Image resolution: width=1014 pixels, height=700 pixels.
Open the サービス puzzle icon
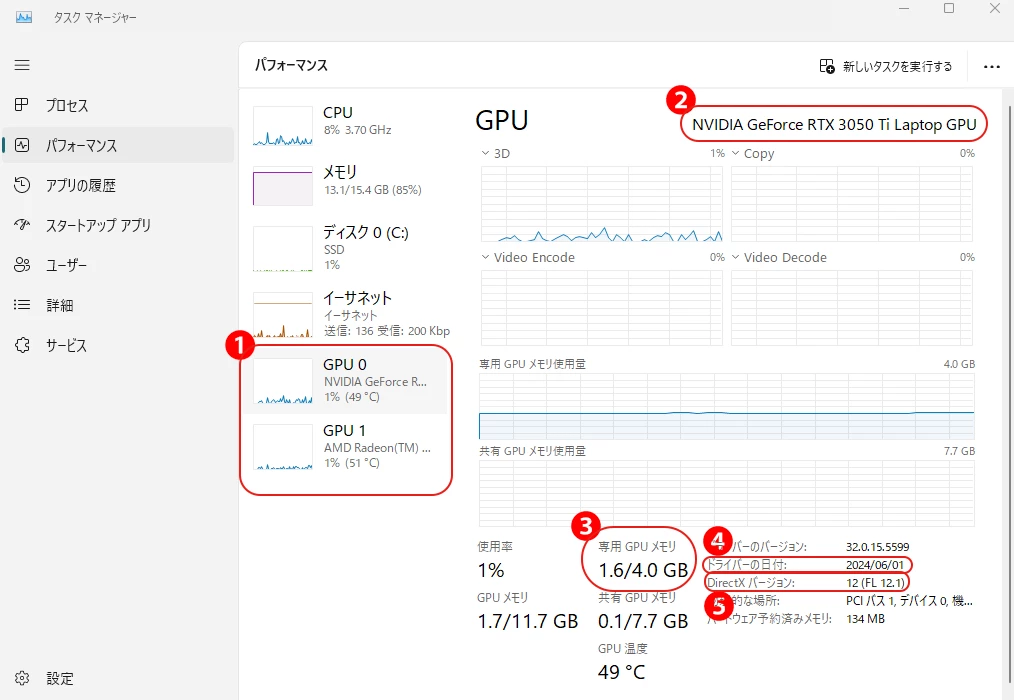[x=22, y=345]
